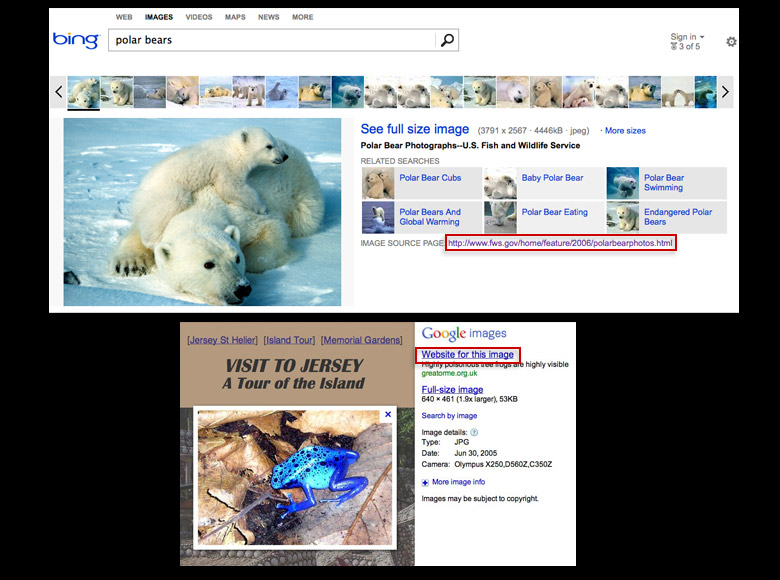Open the MAPS tab

(235, 17)
